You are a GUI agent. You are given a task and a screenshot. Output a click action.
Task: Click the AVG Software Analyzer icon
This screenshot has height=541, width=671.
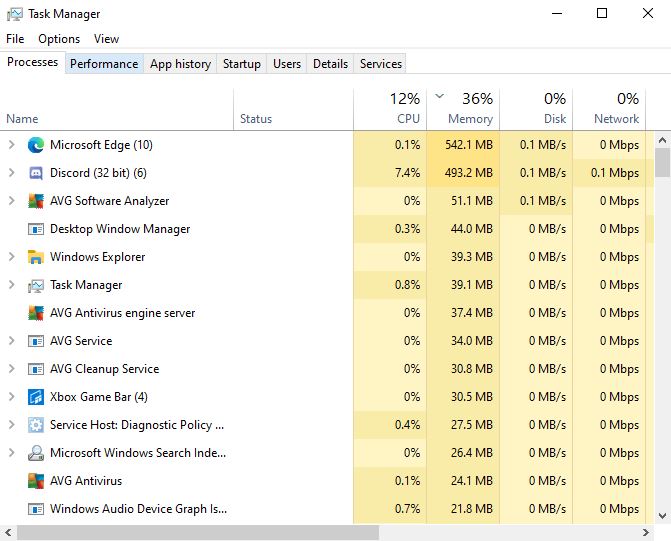coord(36,201)
